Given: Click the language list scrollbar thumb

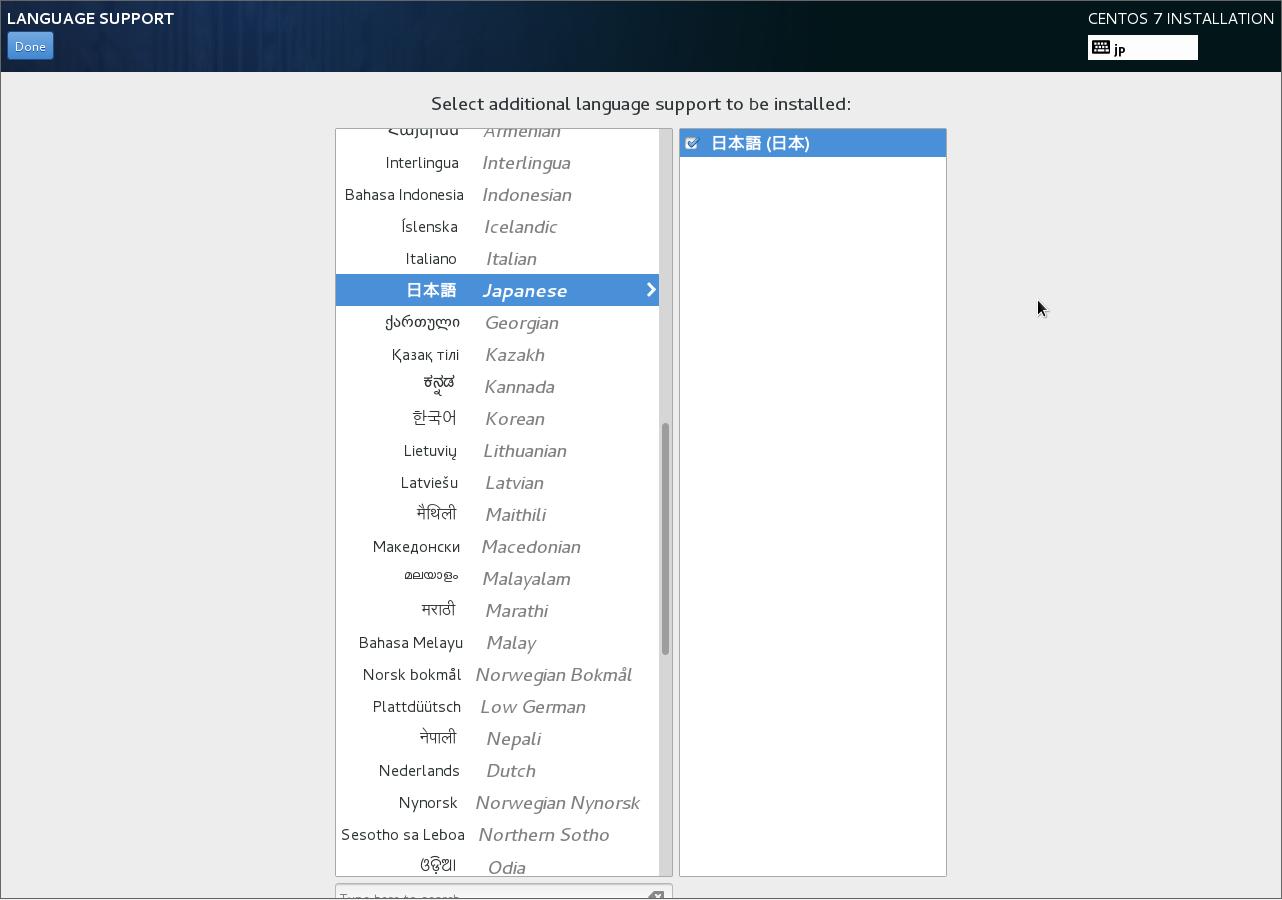Looking at the screenshot, I should pos(665,538).
